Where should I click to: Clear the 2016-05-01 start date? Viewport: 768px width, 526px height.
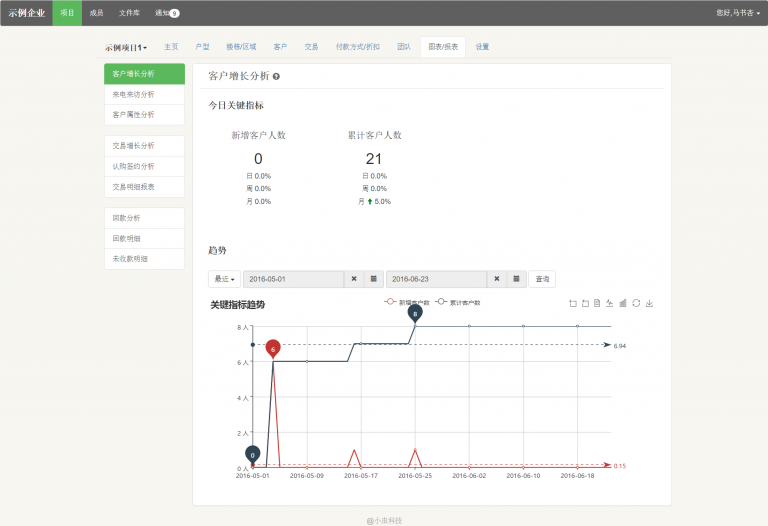coord(354,279)
